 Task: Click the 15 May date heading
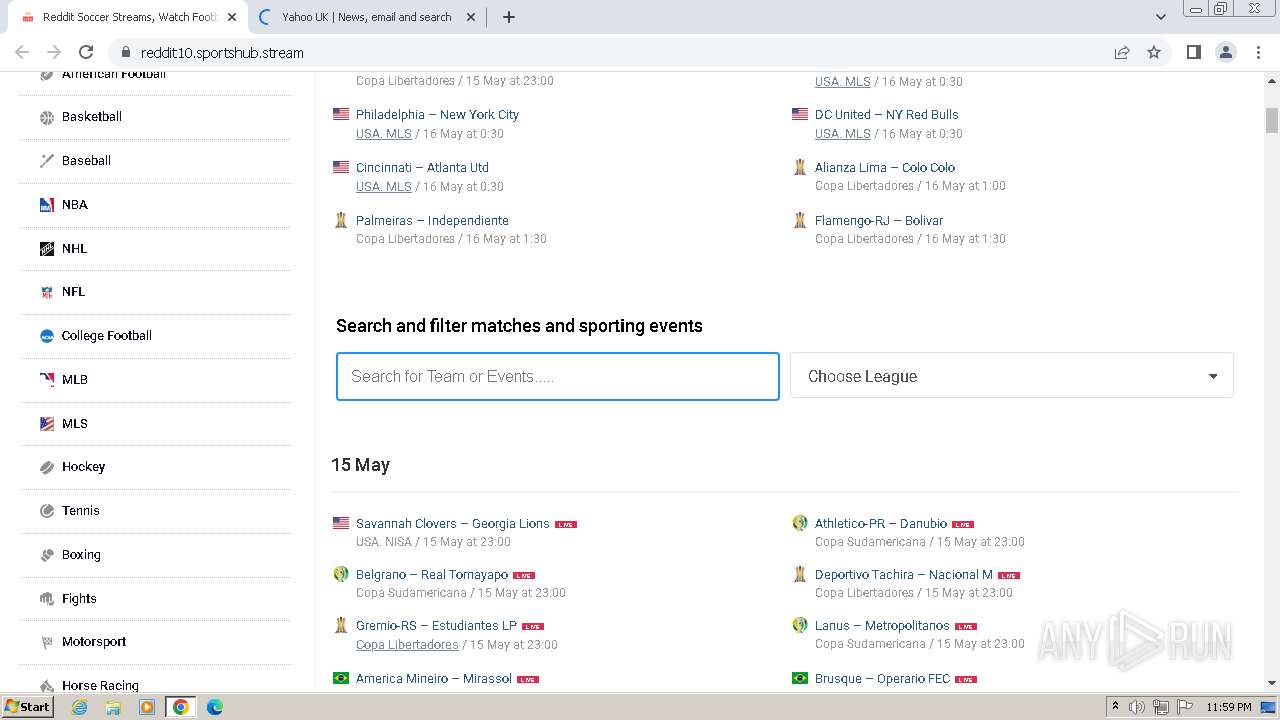[x=360, y=465]
